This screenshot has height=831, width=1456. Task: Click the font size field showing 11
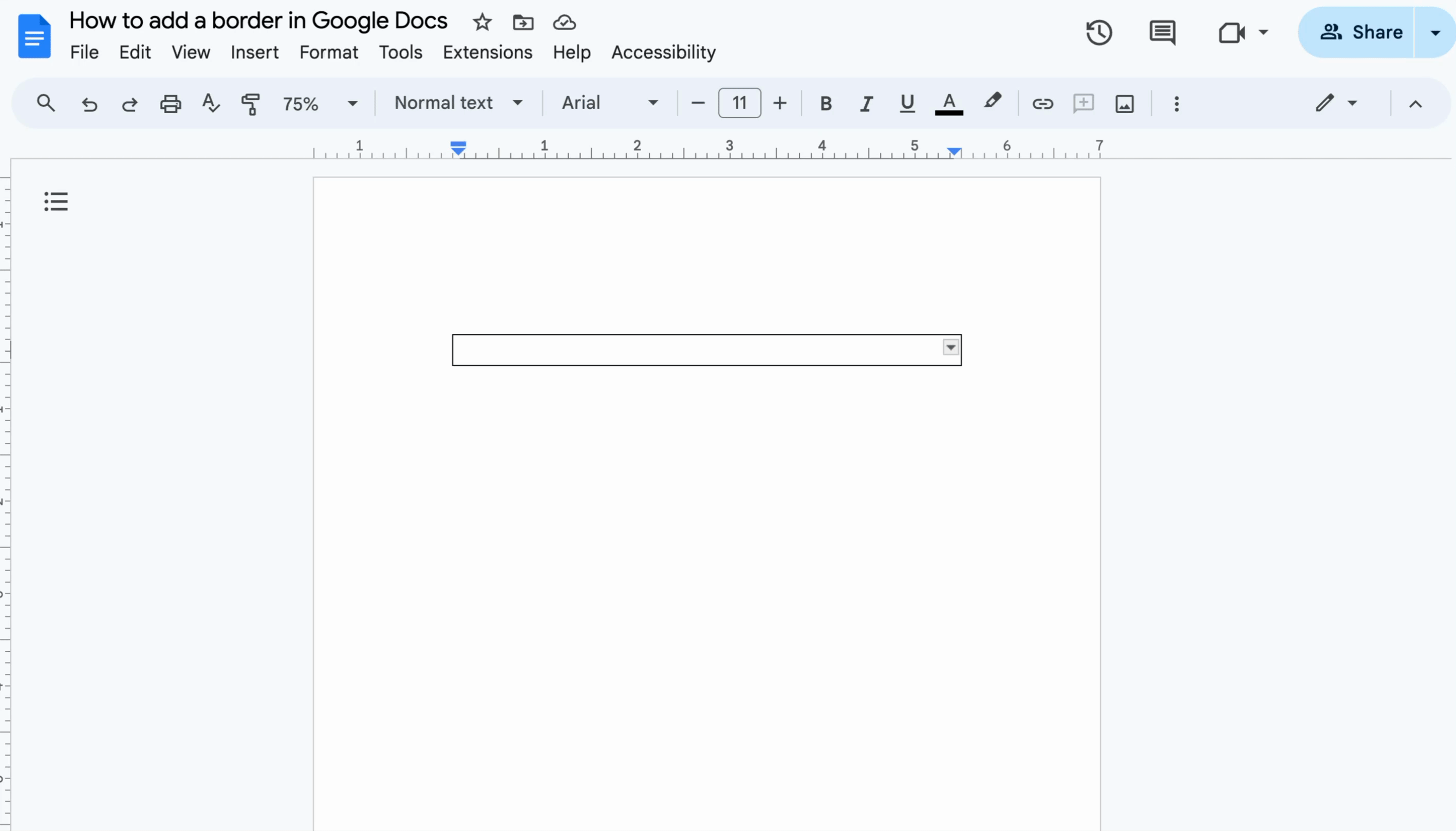click(739, 103)
